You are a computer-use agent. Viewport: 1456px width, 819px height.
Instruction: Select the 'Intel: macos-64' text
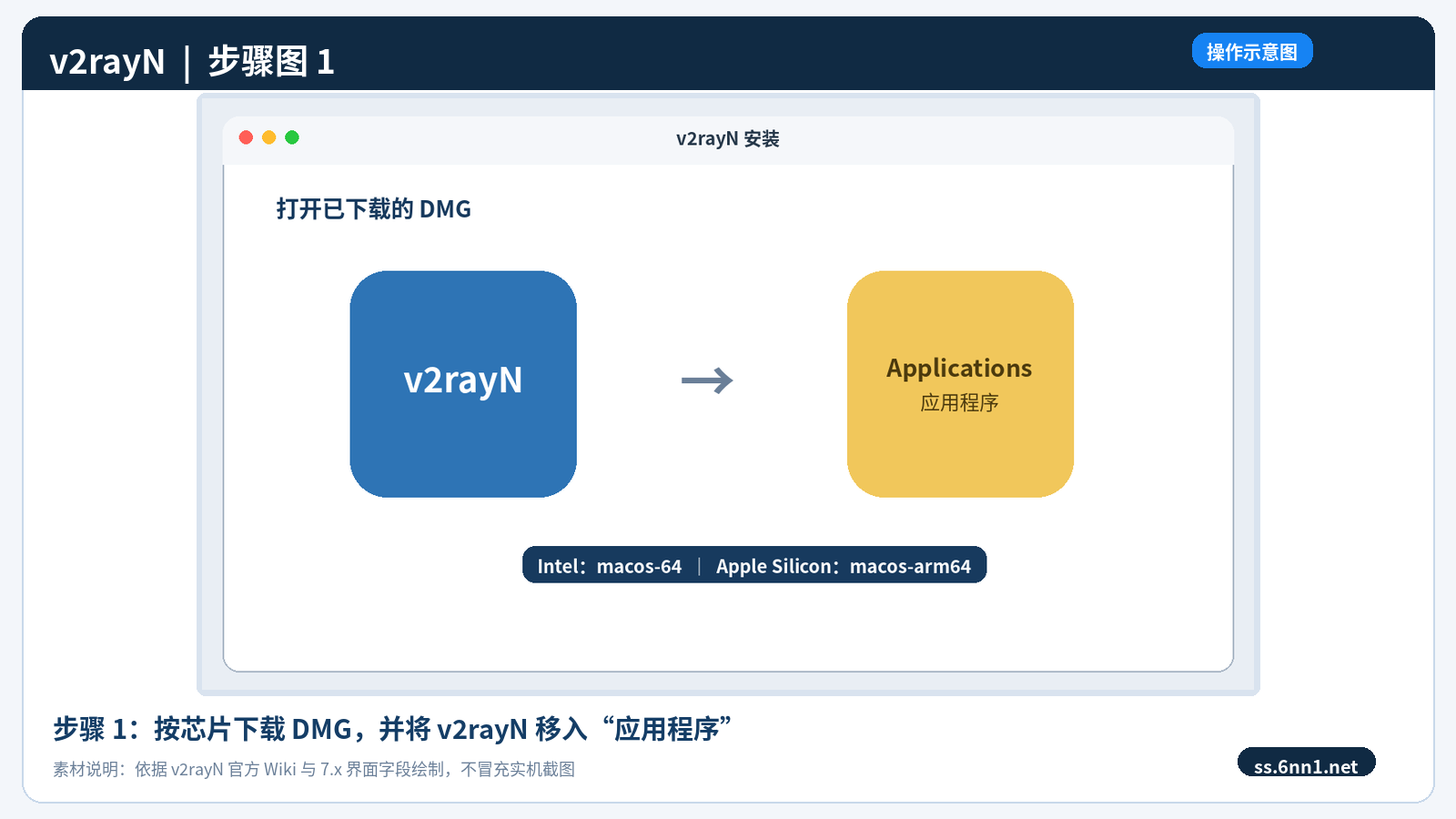pyautogui.click(x=610, y=566)
